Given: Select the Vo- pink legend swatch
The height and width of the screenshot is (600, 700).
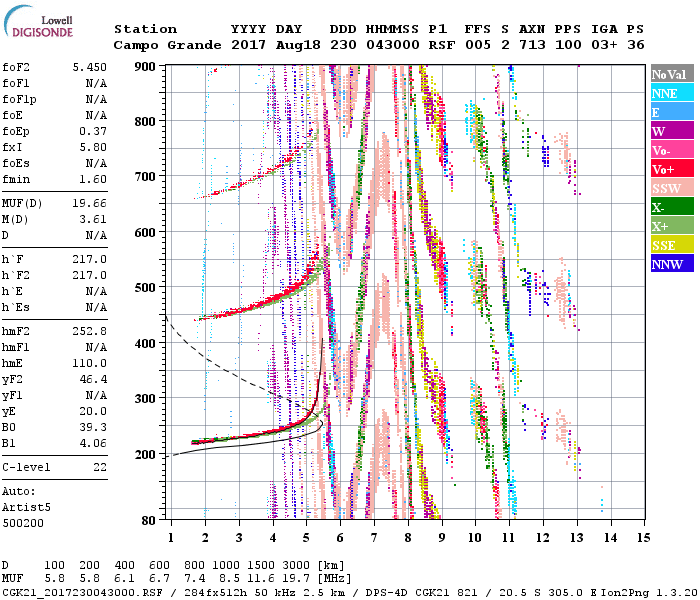Looking at the screenshot, I should pyautogui.click(x=672, y=150).
